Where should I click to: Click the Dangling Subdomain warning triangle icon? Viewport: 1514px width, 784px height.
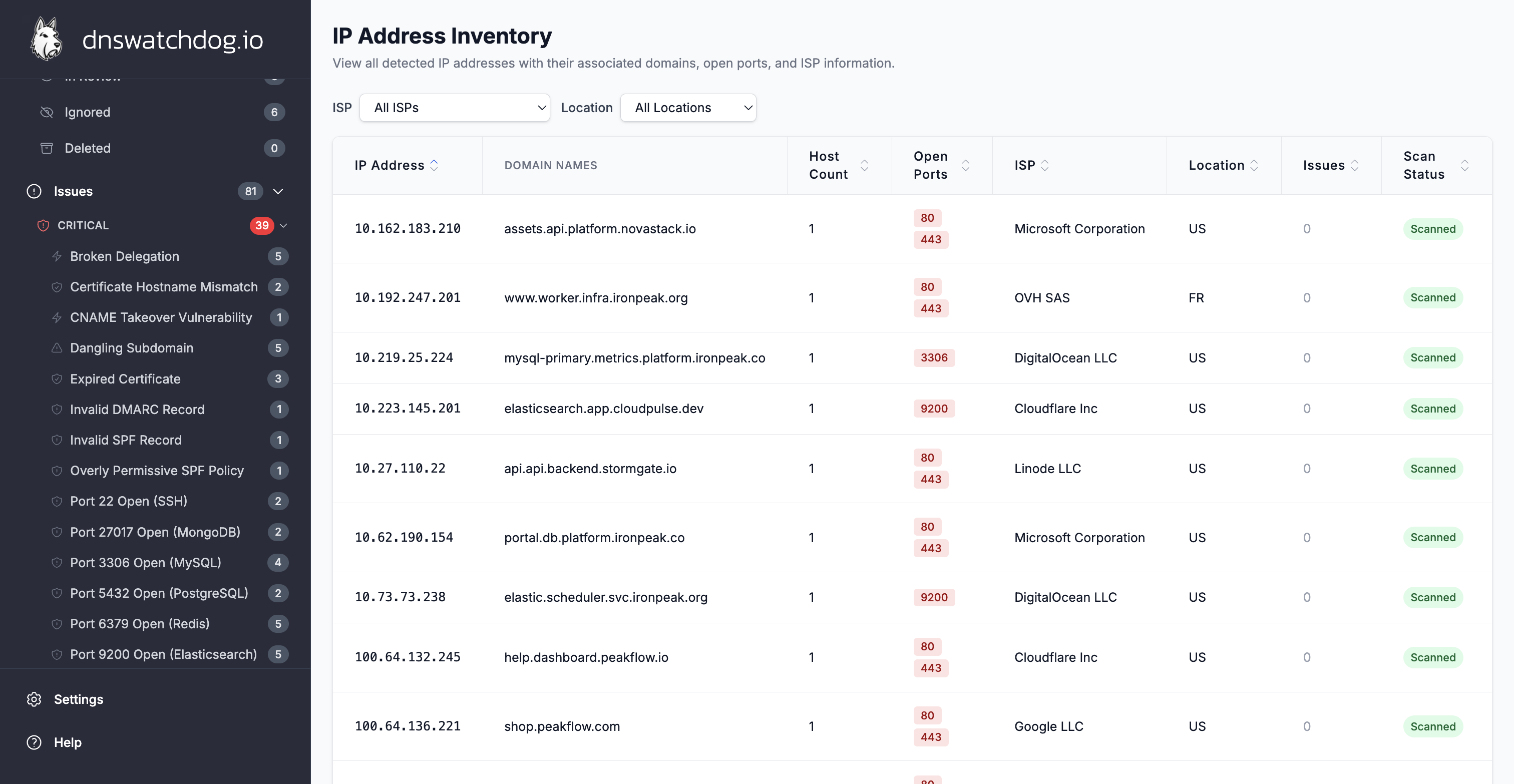(x=57, y=348)
